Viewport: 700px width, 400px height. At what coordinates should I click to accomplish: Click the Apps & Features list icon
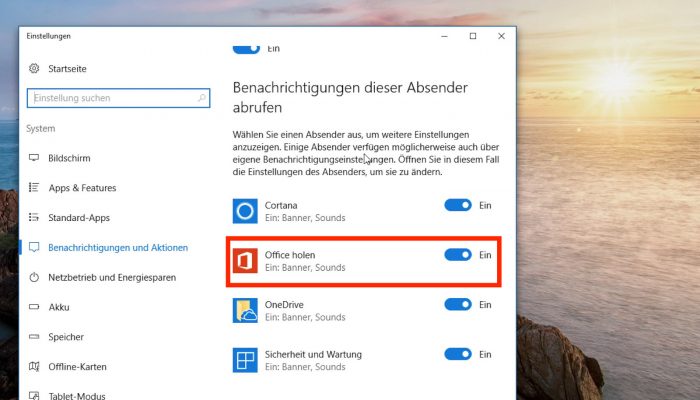pos(34,188)
